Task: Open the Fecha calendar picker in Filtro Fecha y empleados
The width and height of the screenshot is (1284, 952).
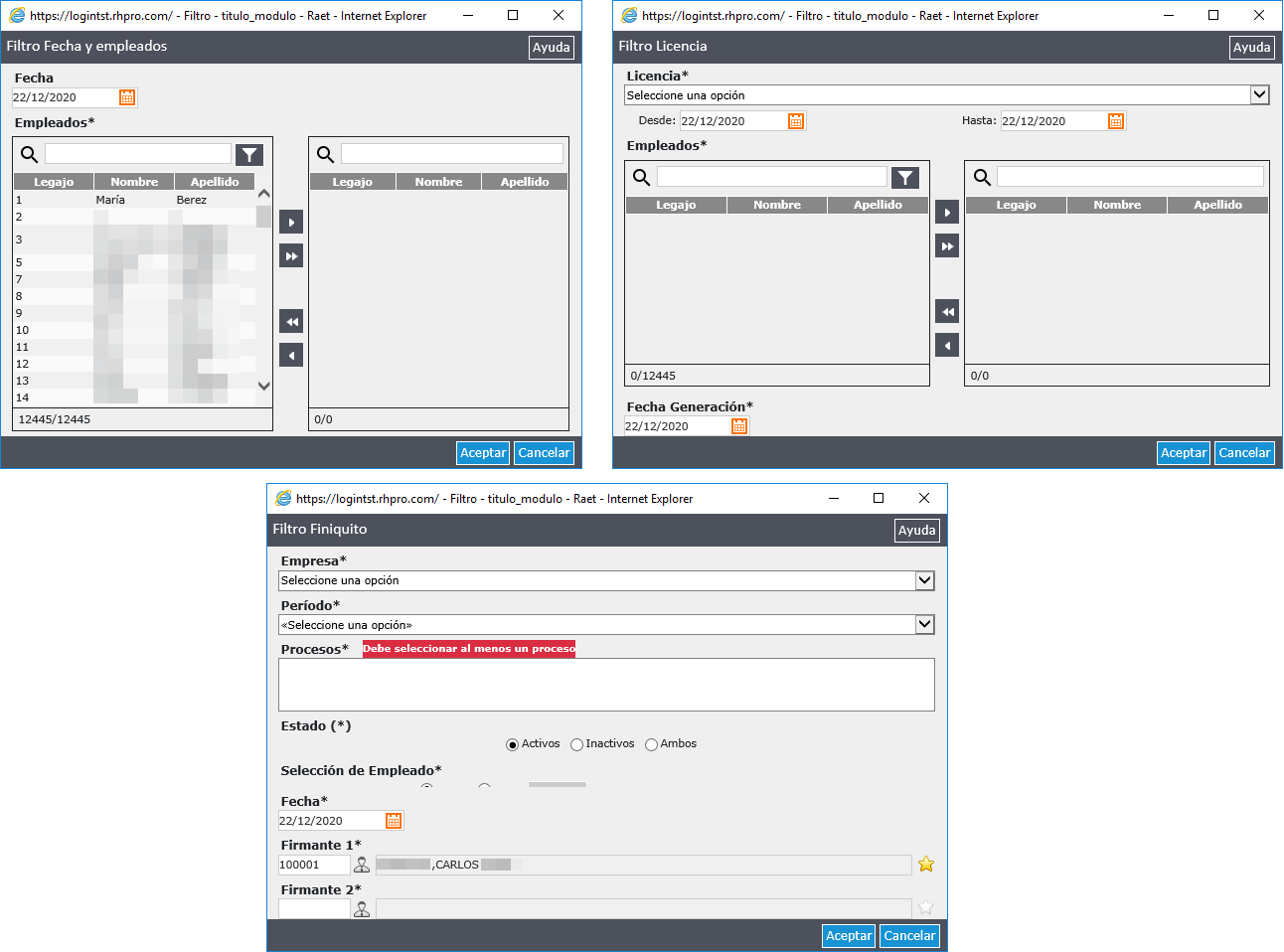Action: pos(127,96)
